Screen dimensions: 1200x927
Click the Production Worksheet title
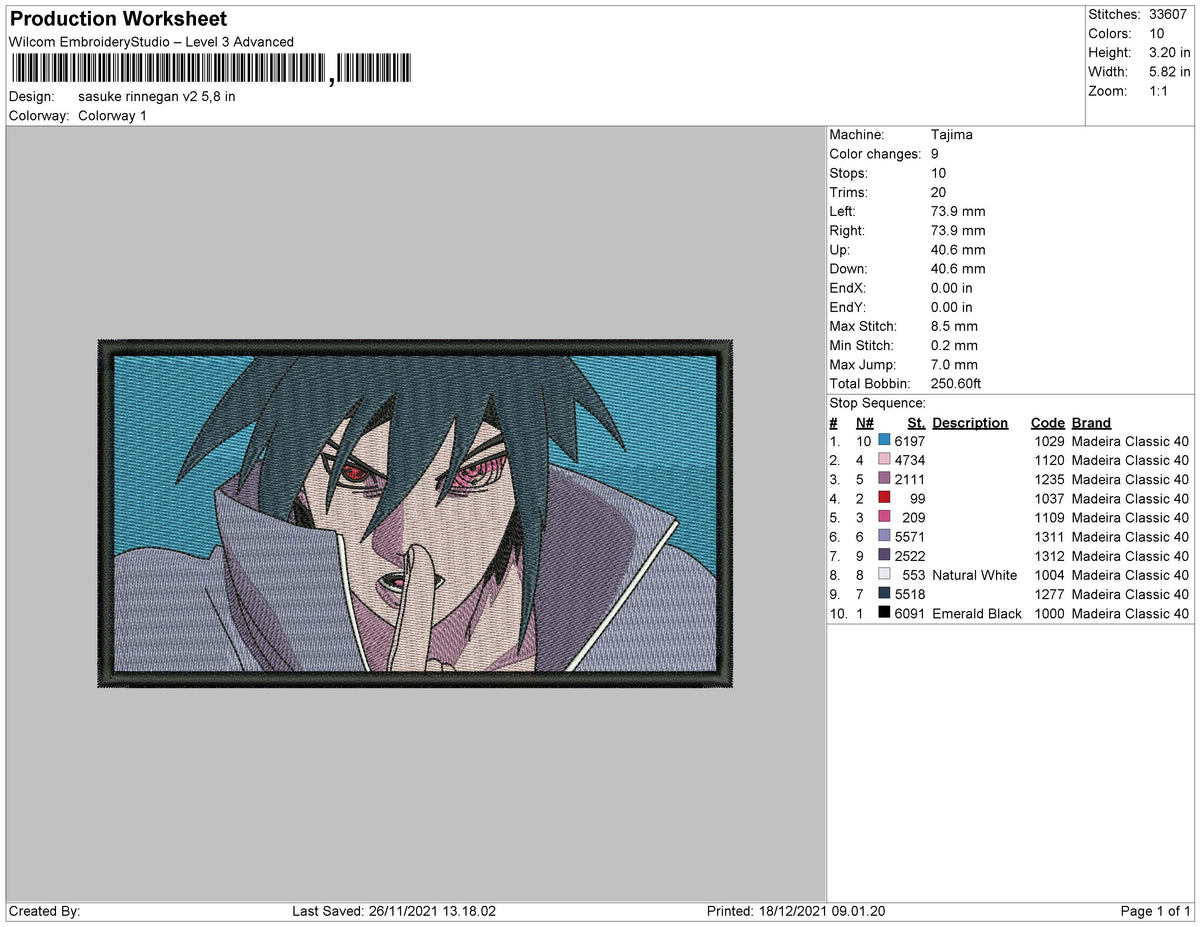pos(117,18)
